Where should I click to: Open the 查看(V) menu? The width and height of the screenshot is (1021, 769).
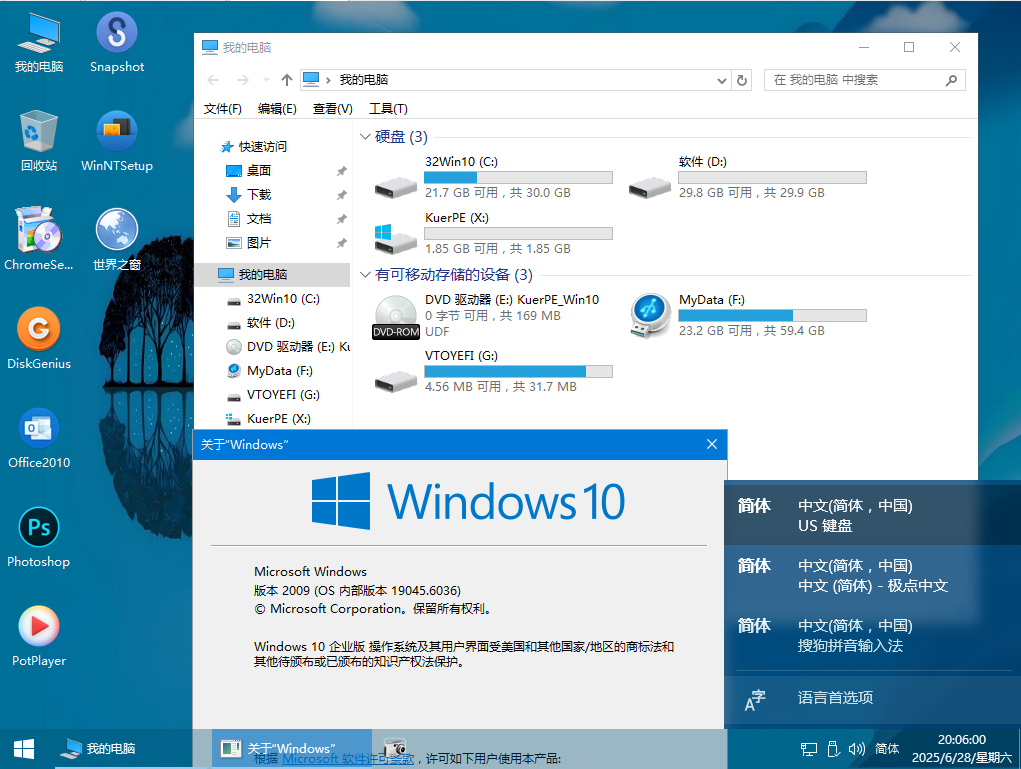click(333, 109)
